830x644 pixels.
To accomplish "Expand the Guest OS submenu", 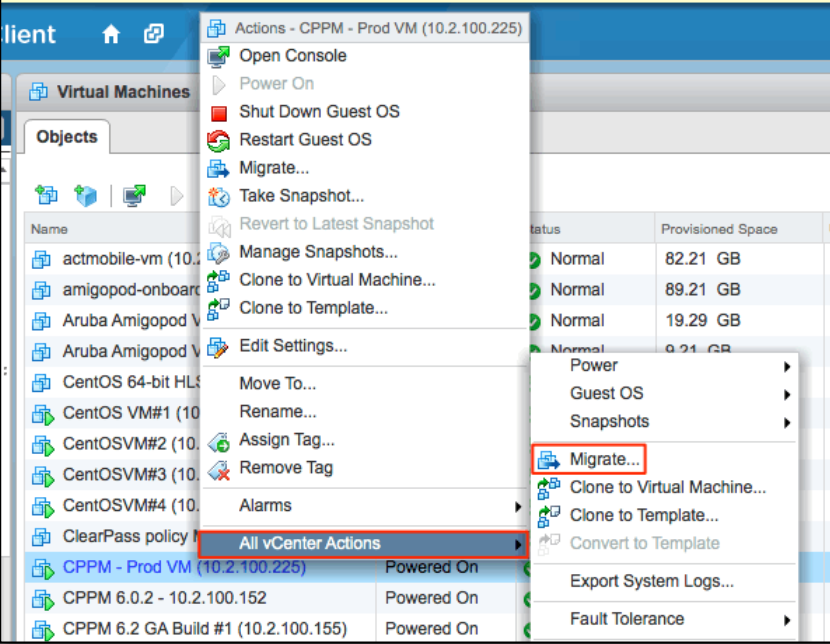I will coord(664,394).
